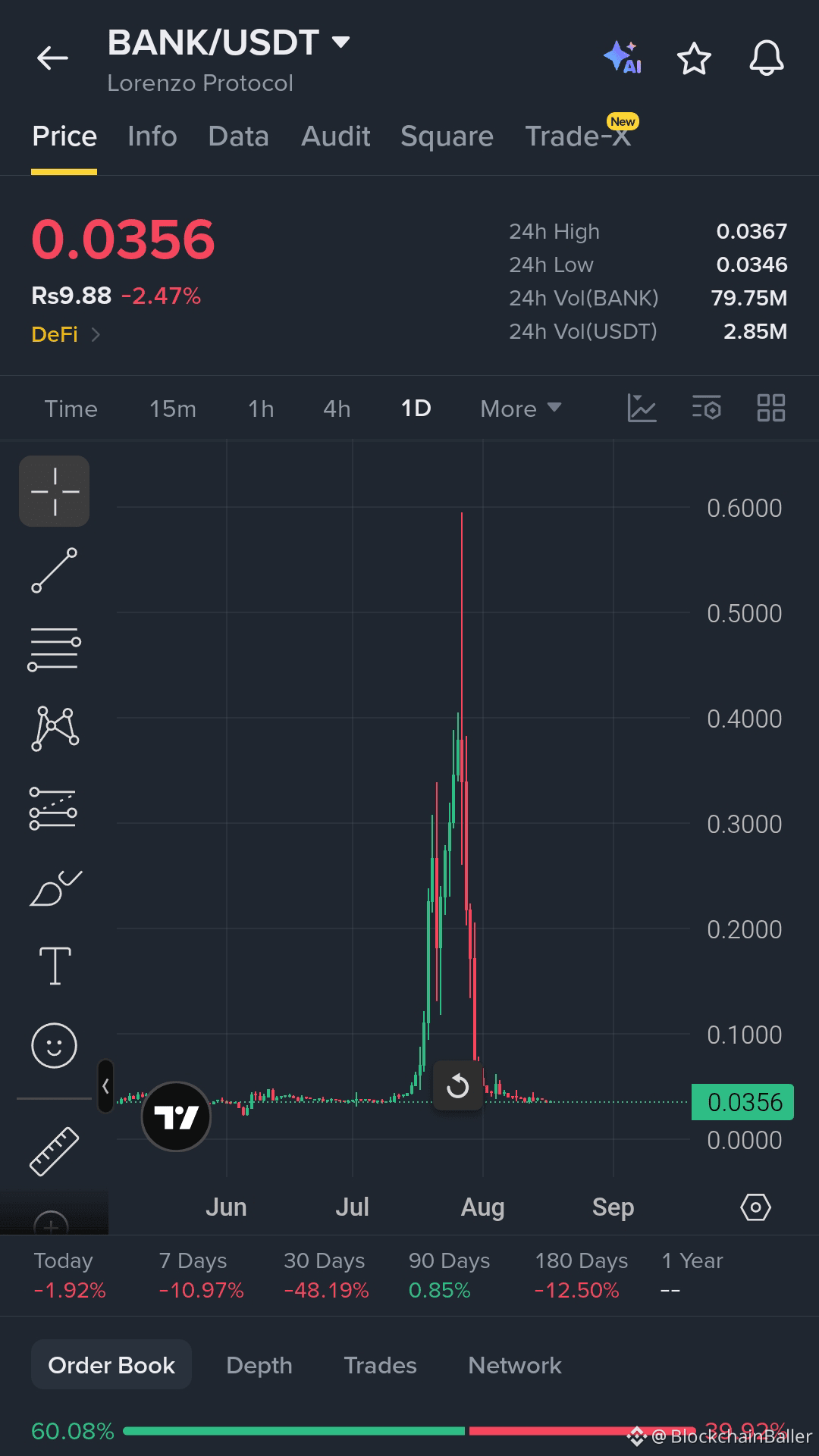Click the Aug label on time axis
This screenshot has height=1456, width=819.
[x=483, y=1207]
